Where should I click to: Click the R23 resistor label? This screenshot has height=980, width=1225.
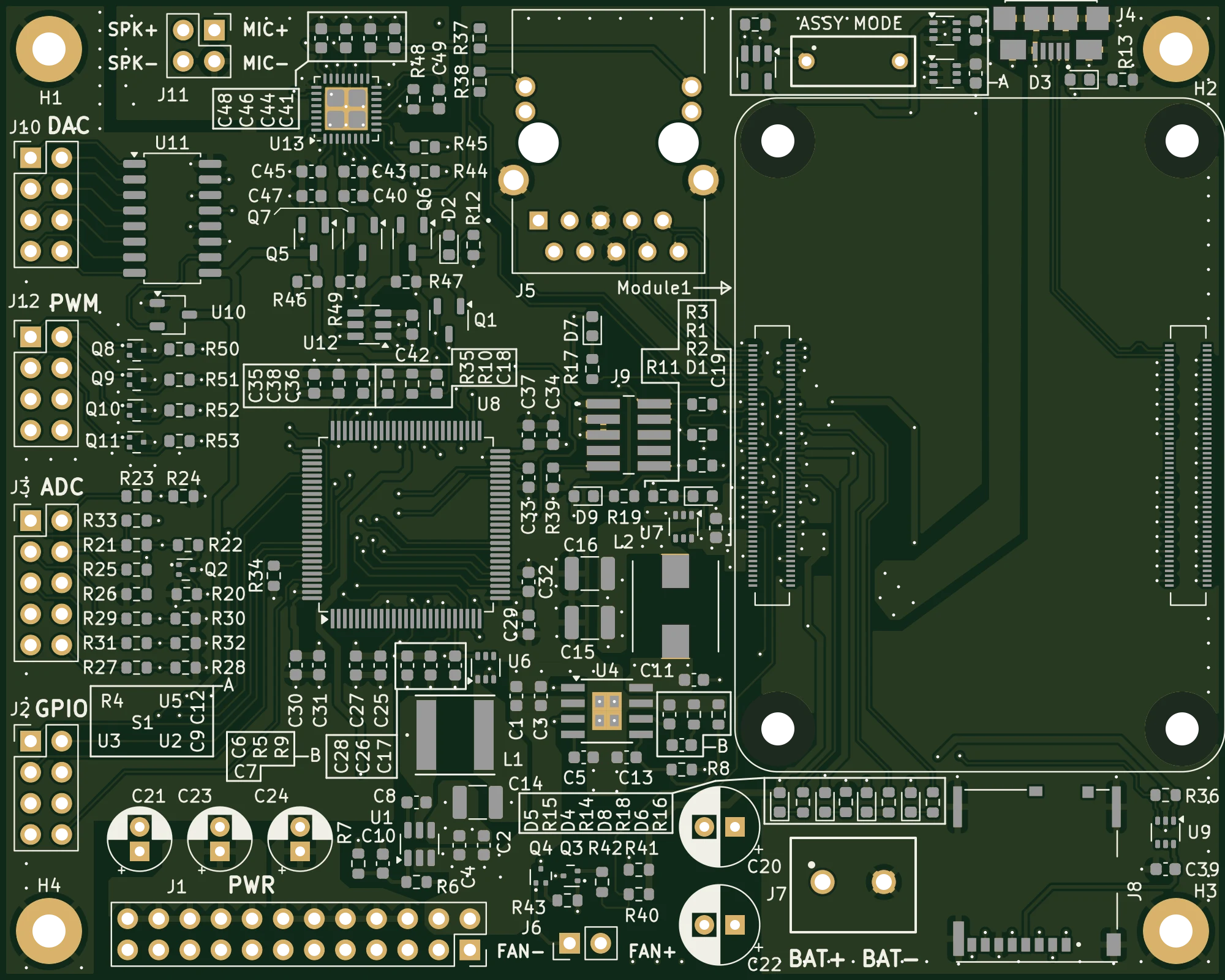pos(137,478)
